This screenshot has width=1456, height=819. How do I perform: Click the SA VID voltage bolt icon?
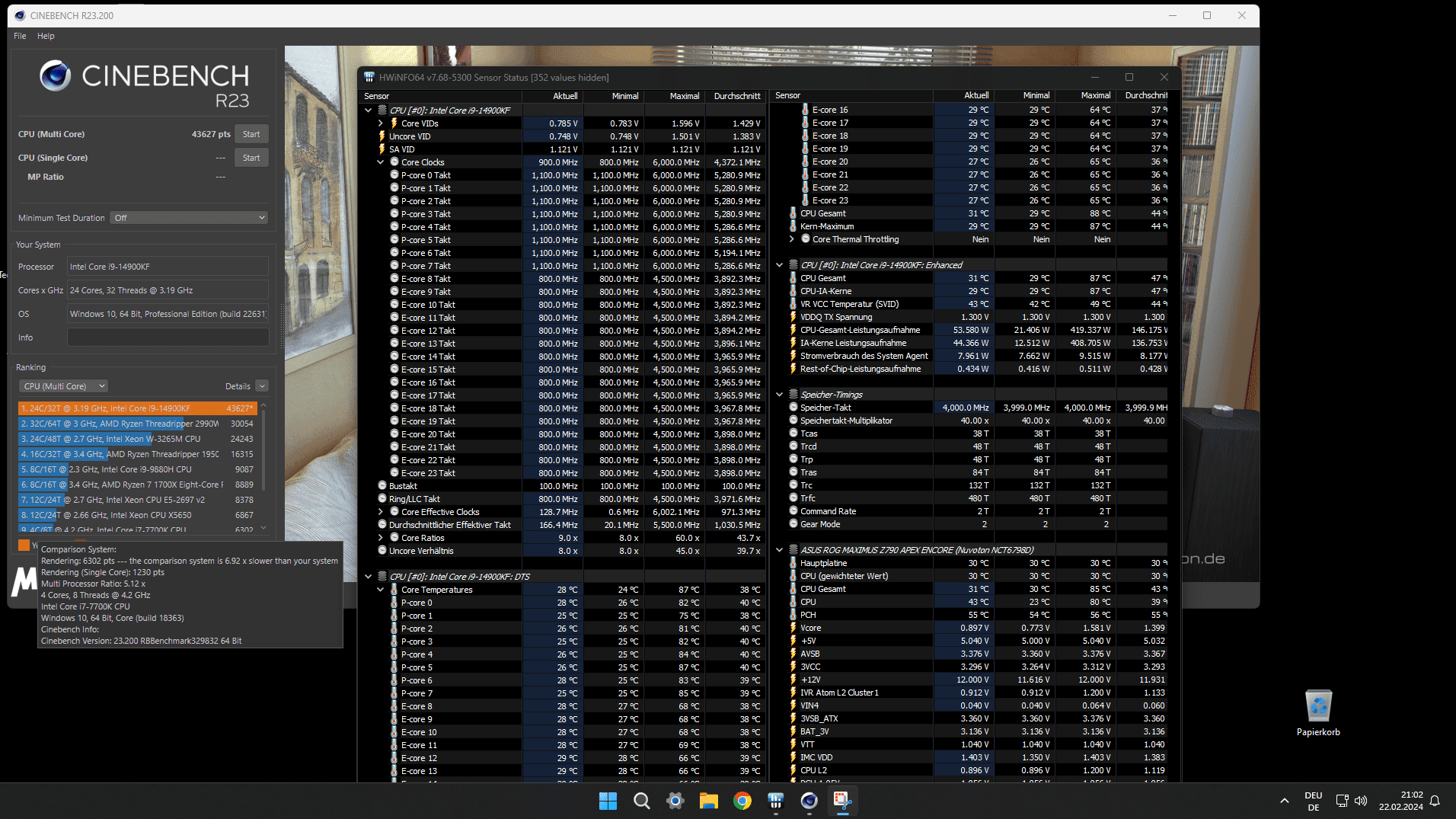pos(382,149)
